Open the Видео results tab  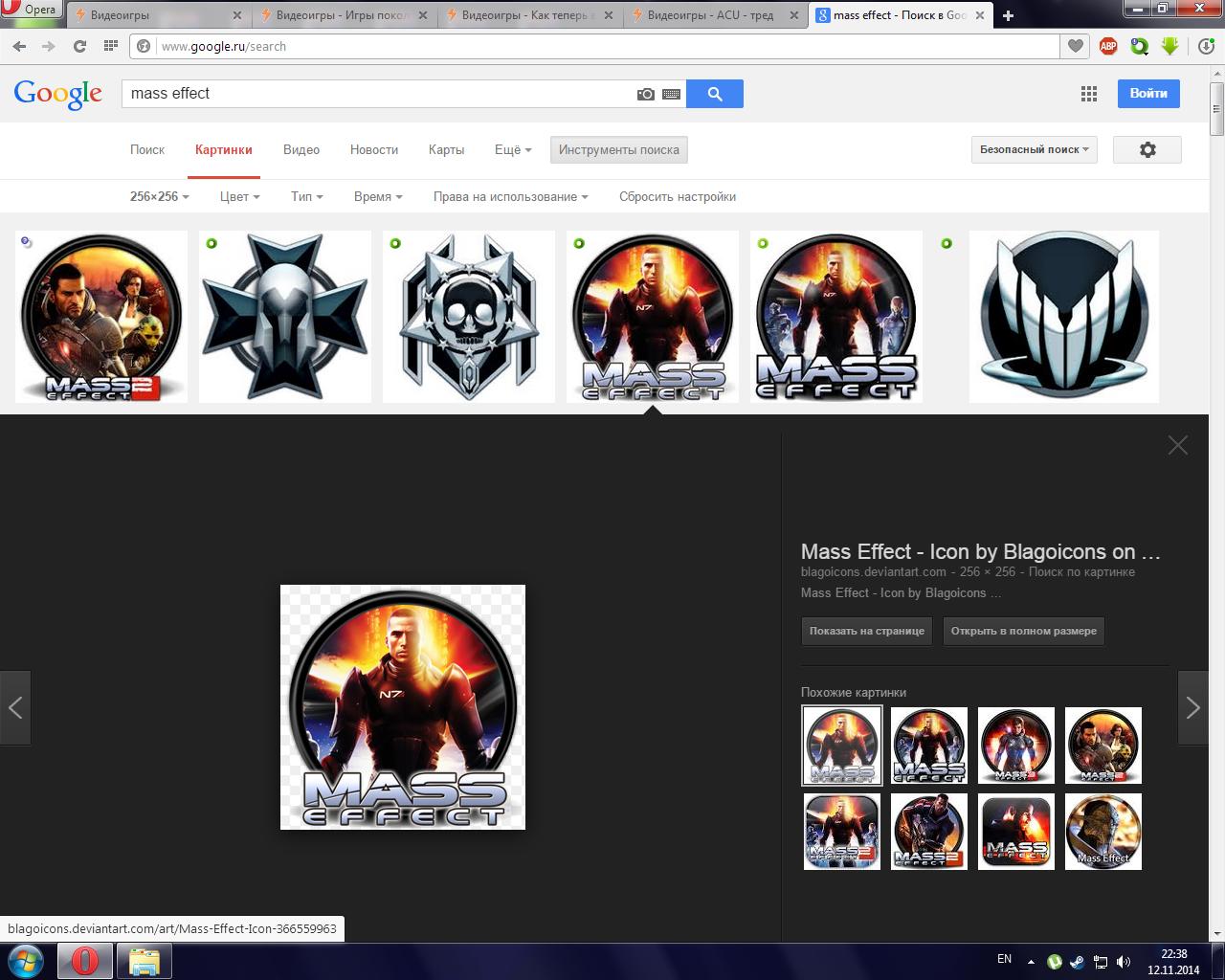pyautogui.click(x=301, y=149)
